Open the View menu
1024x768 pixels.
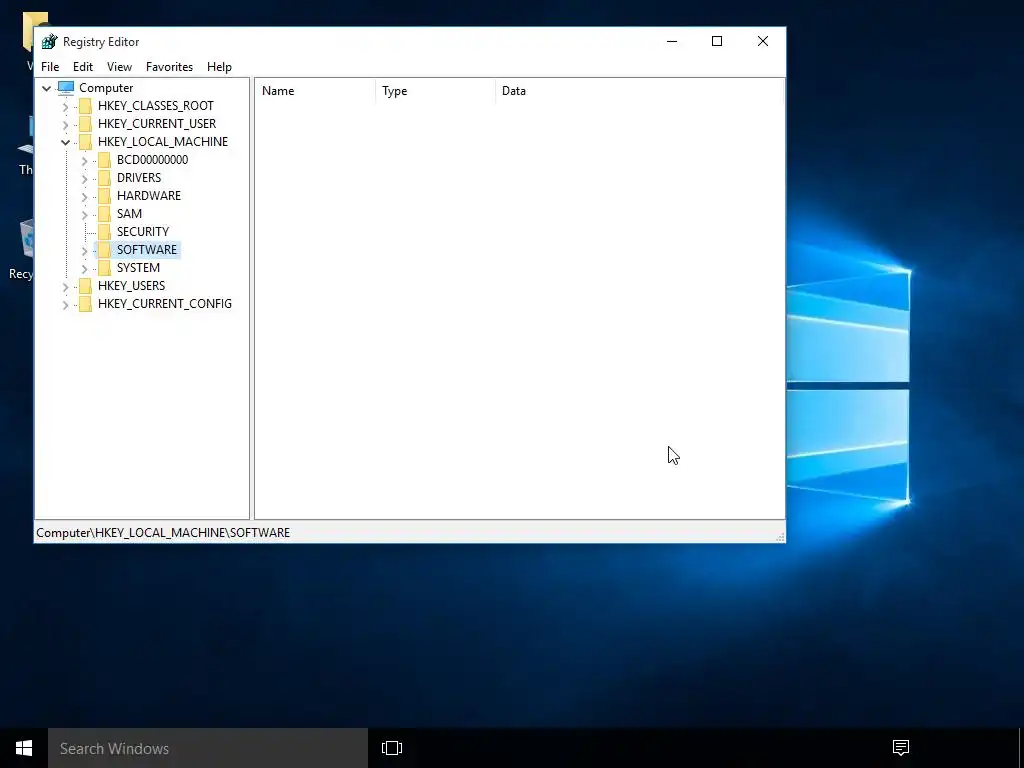pyautogui.click(x=119, y=67)
